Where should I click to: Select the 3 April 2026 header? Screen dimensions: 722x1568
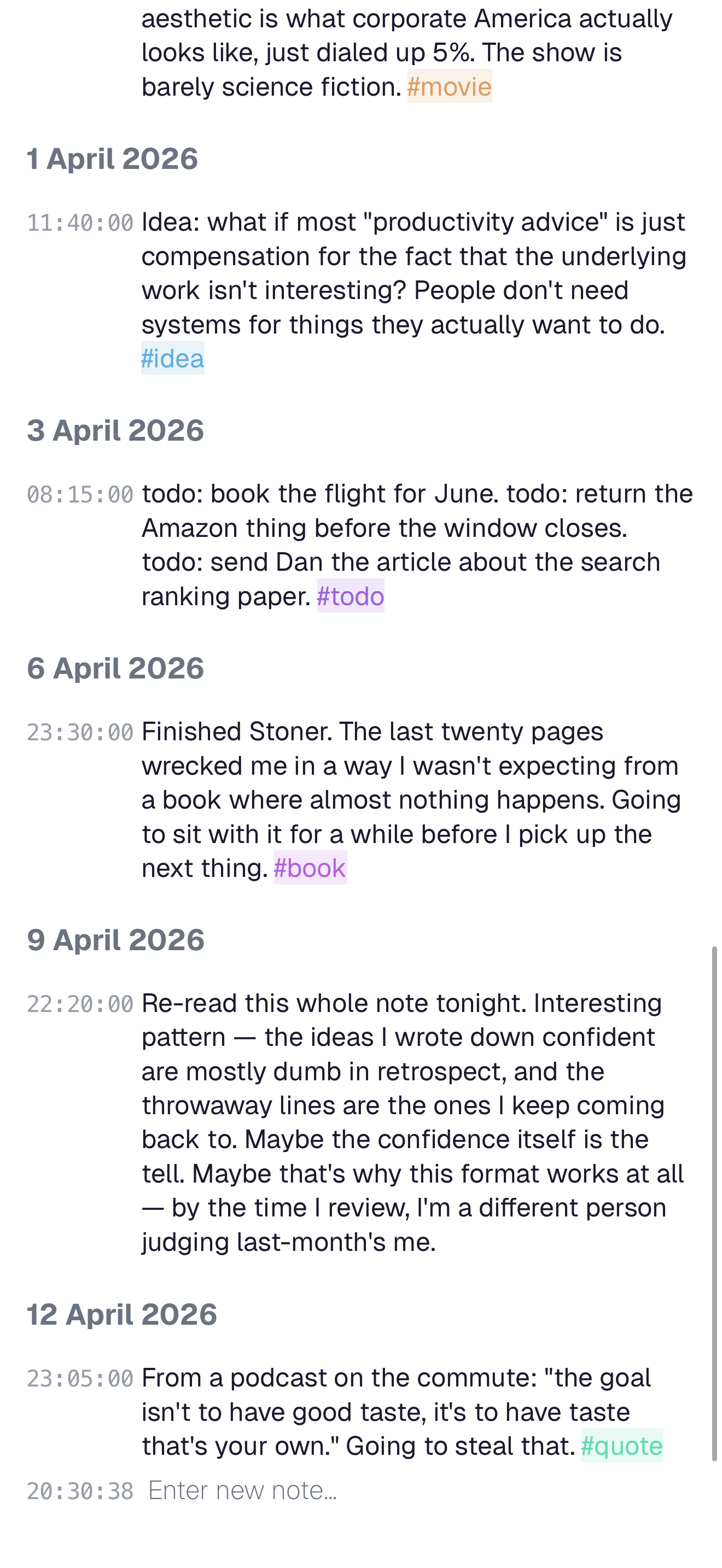coord(115,431)
